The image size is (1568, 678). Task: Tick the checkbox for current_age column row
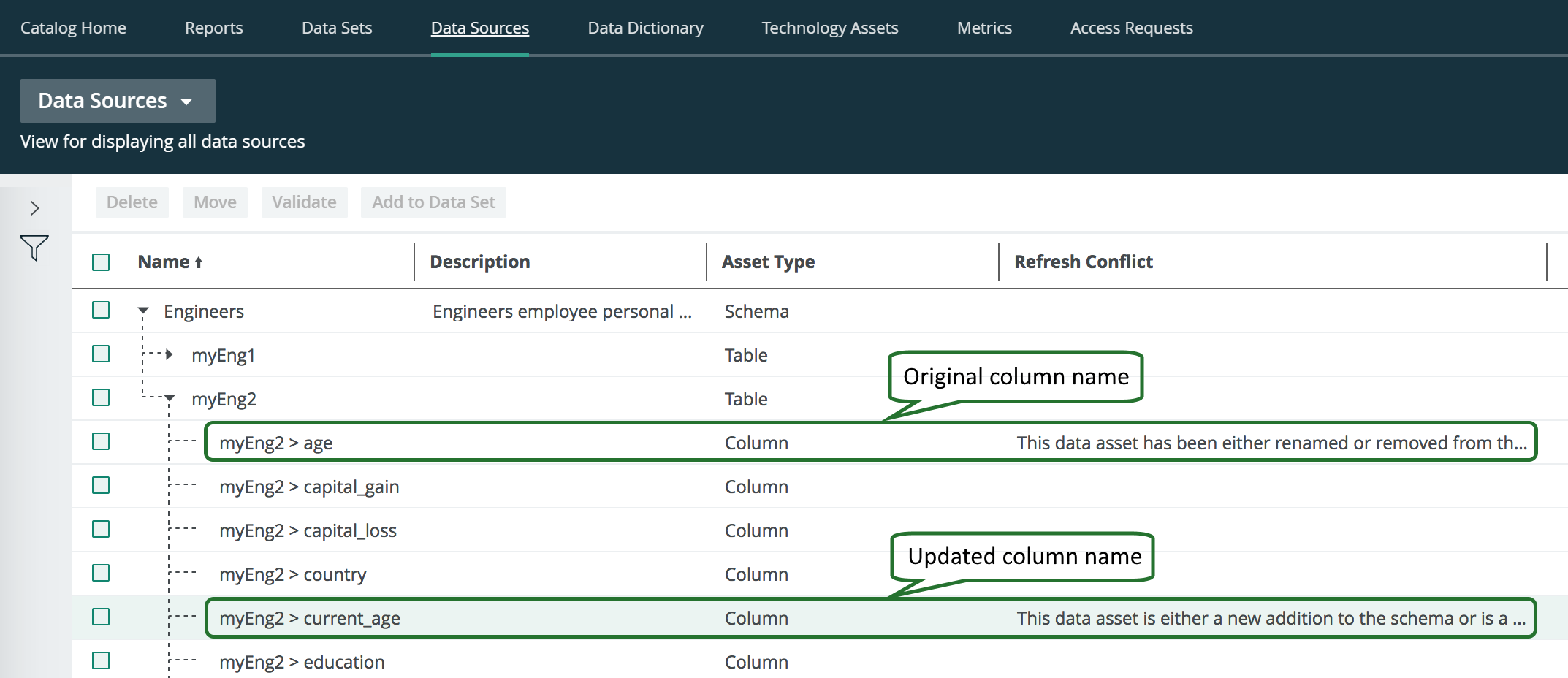point(101,617)
